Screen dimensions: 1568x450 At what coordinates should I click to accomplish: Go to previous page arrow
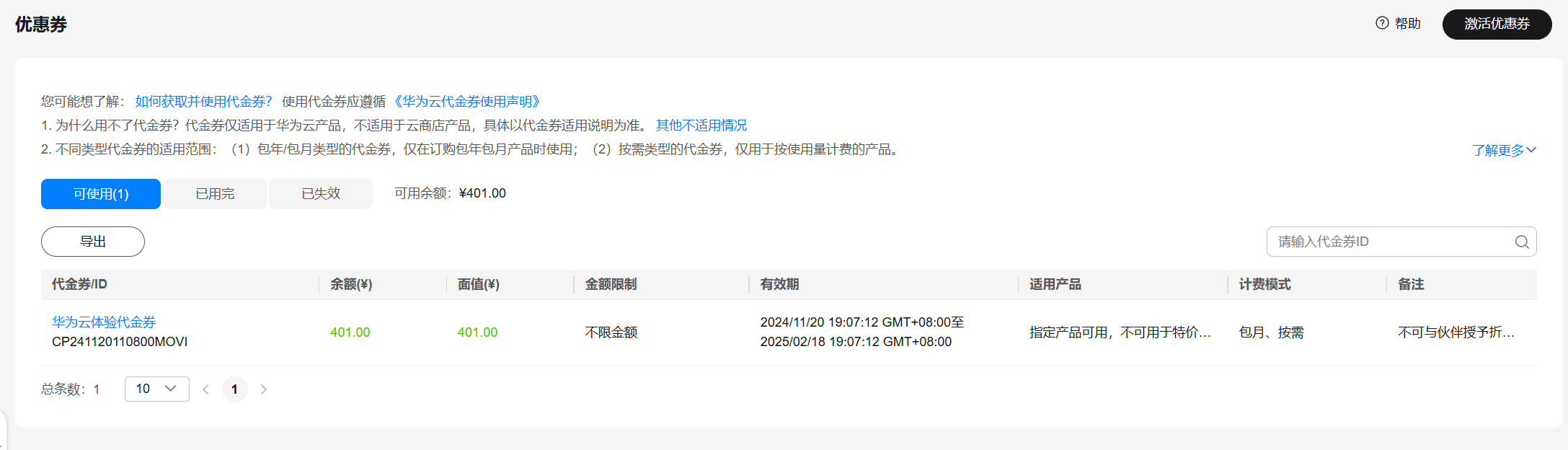206,389
